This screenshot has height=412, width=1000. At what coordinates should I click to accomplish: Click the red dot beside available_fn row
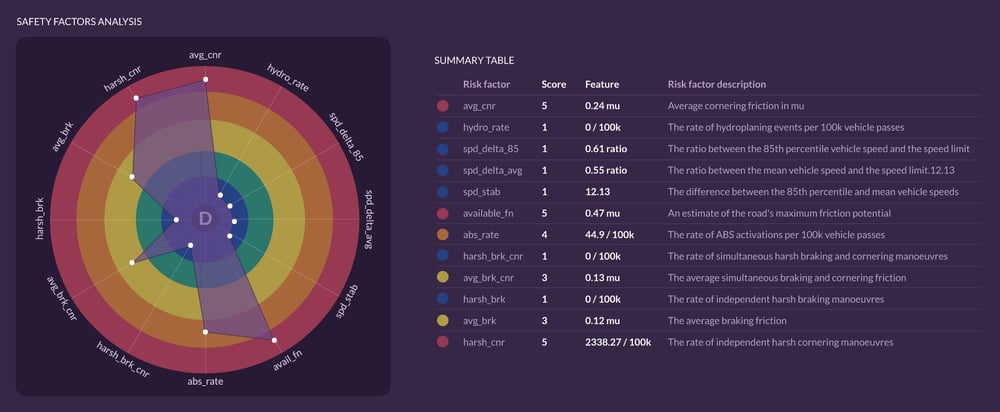tap(443, 213)
